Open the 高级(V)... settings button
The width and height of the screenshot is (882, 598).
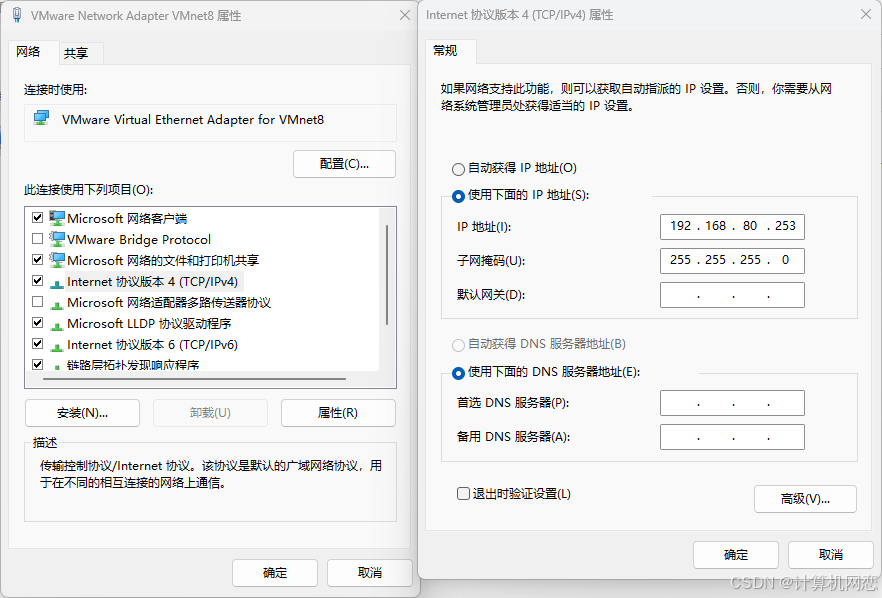click(x=806, y=499)
